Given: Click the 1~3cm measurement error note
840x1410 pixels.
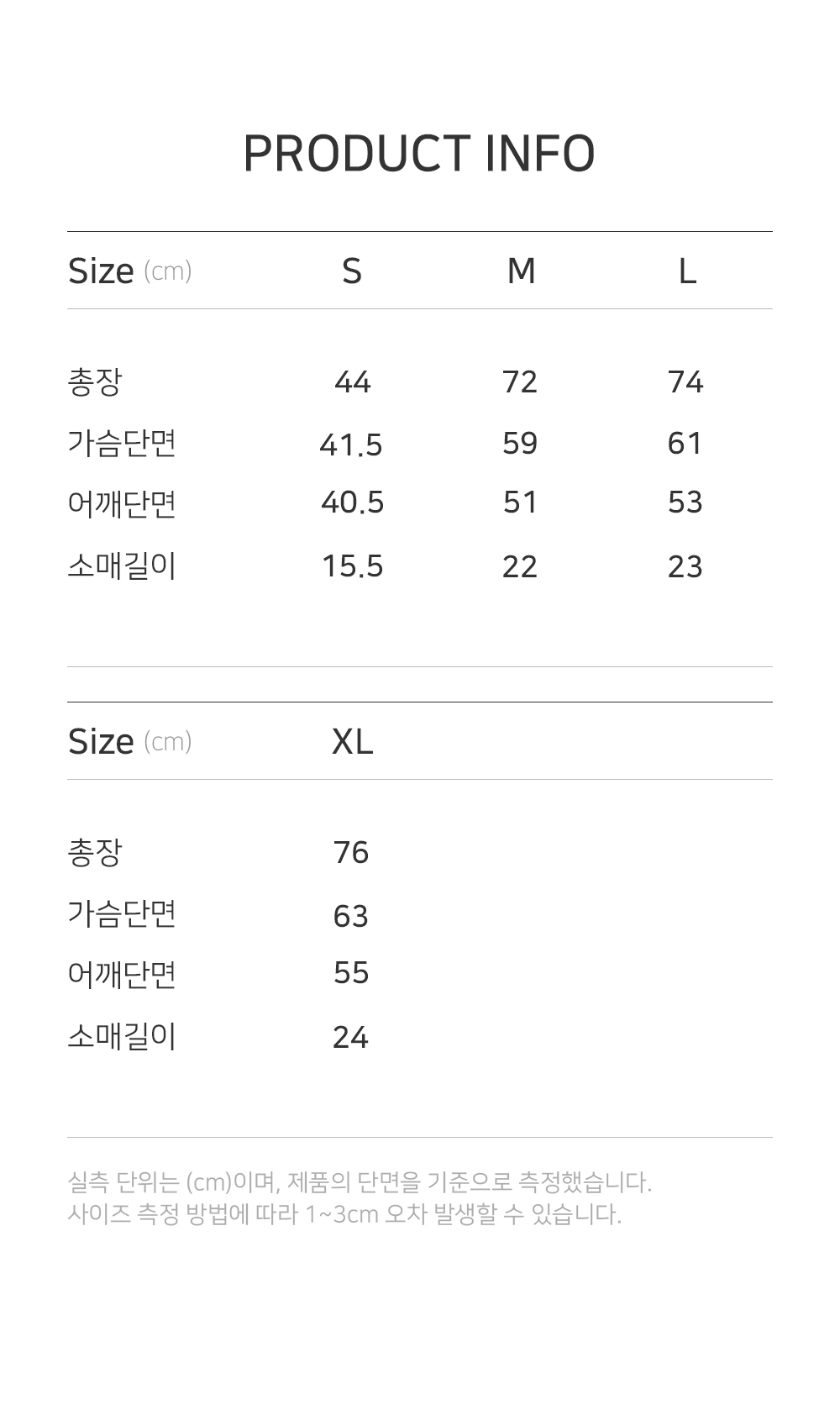Looking at the screenshot, I should (344, 1214).
